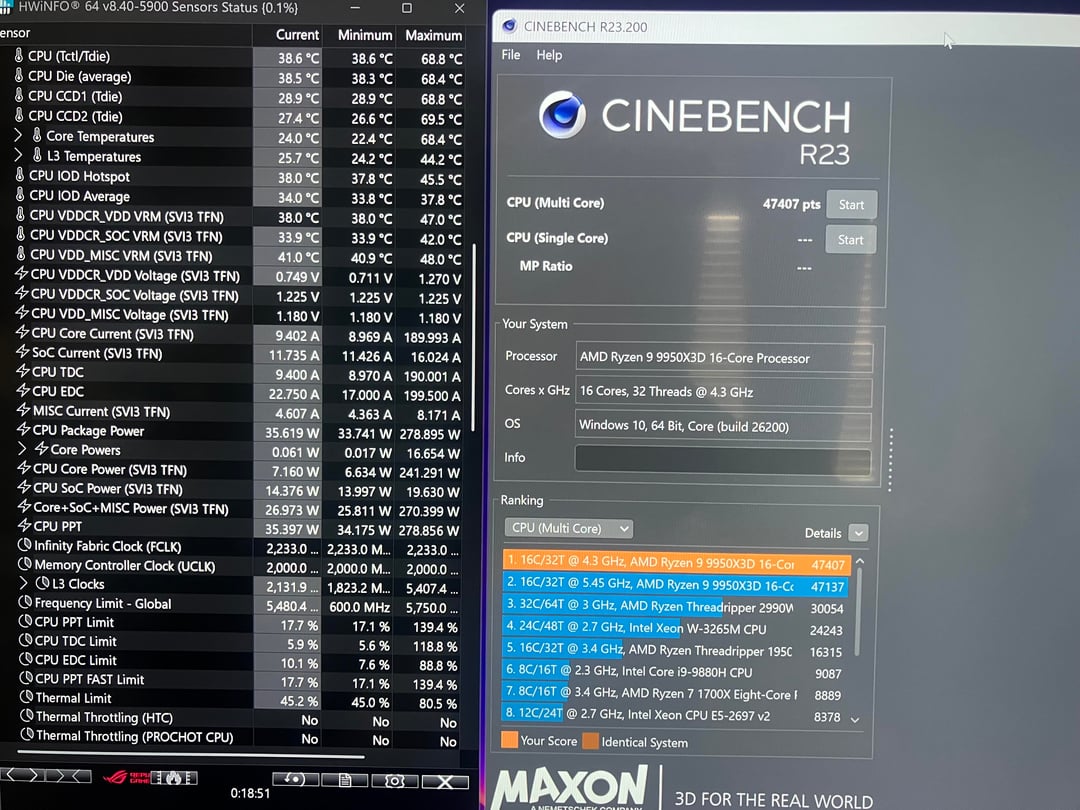Open the File menu in Cinebench
Viewport: 1080px width, 810px height.
pyautogui.click(x=510, y=54)
